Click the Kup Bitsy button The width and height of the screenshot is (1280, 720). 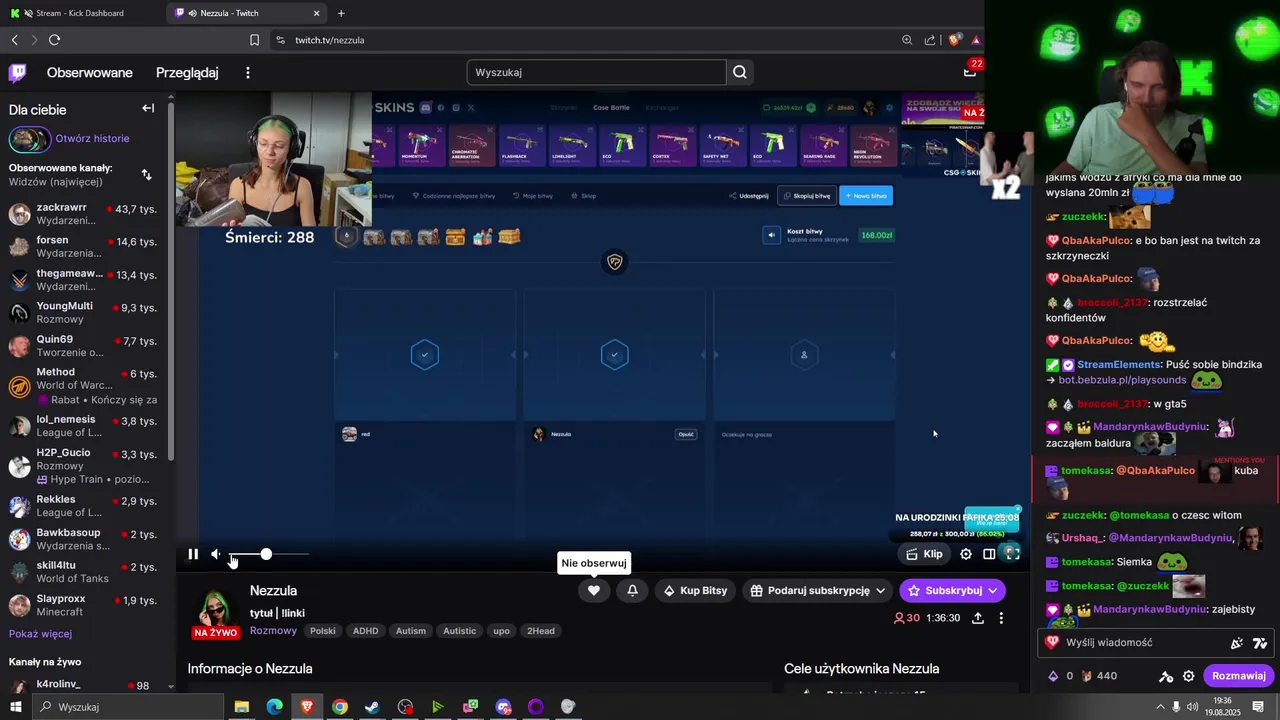pyautogui.click(x=695, y=591)
